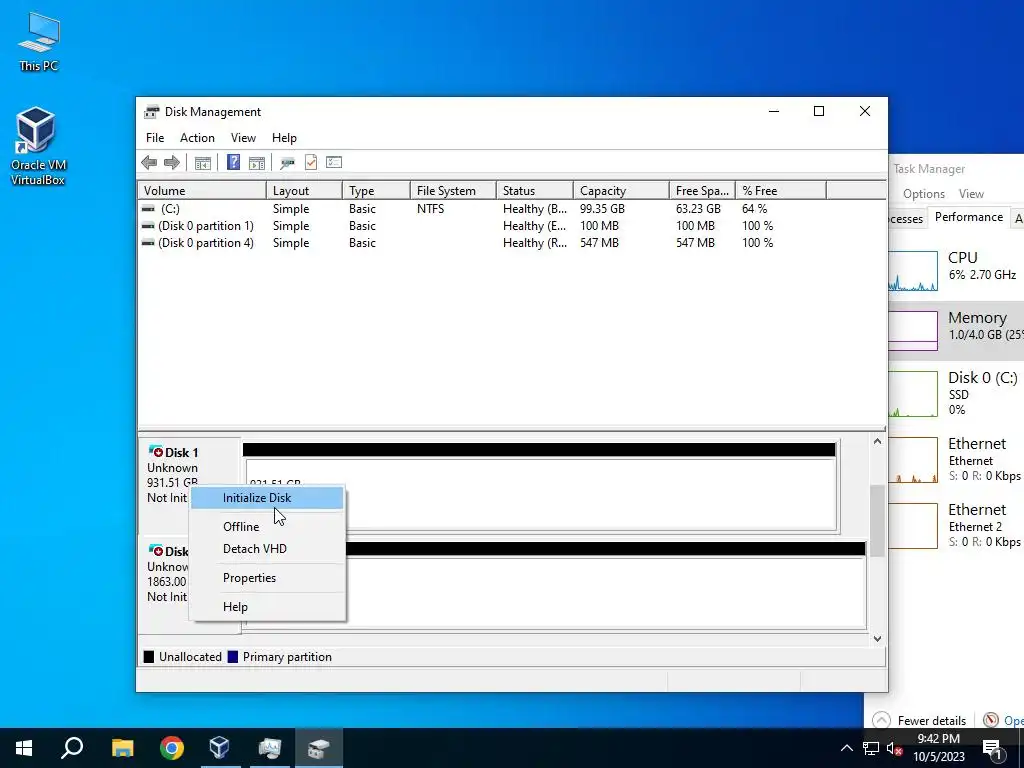Open the File menu
Image resolution: width=1024 pixels, height=768 pixels.
click(155, 138)
